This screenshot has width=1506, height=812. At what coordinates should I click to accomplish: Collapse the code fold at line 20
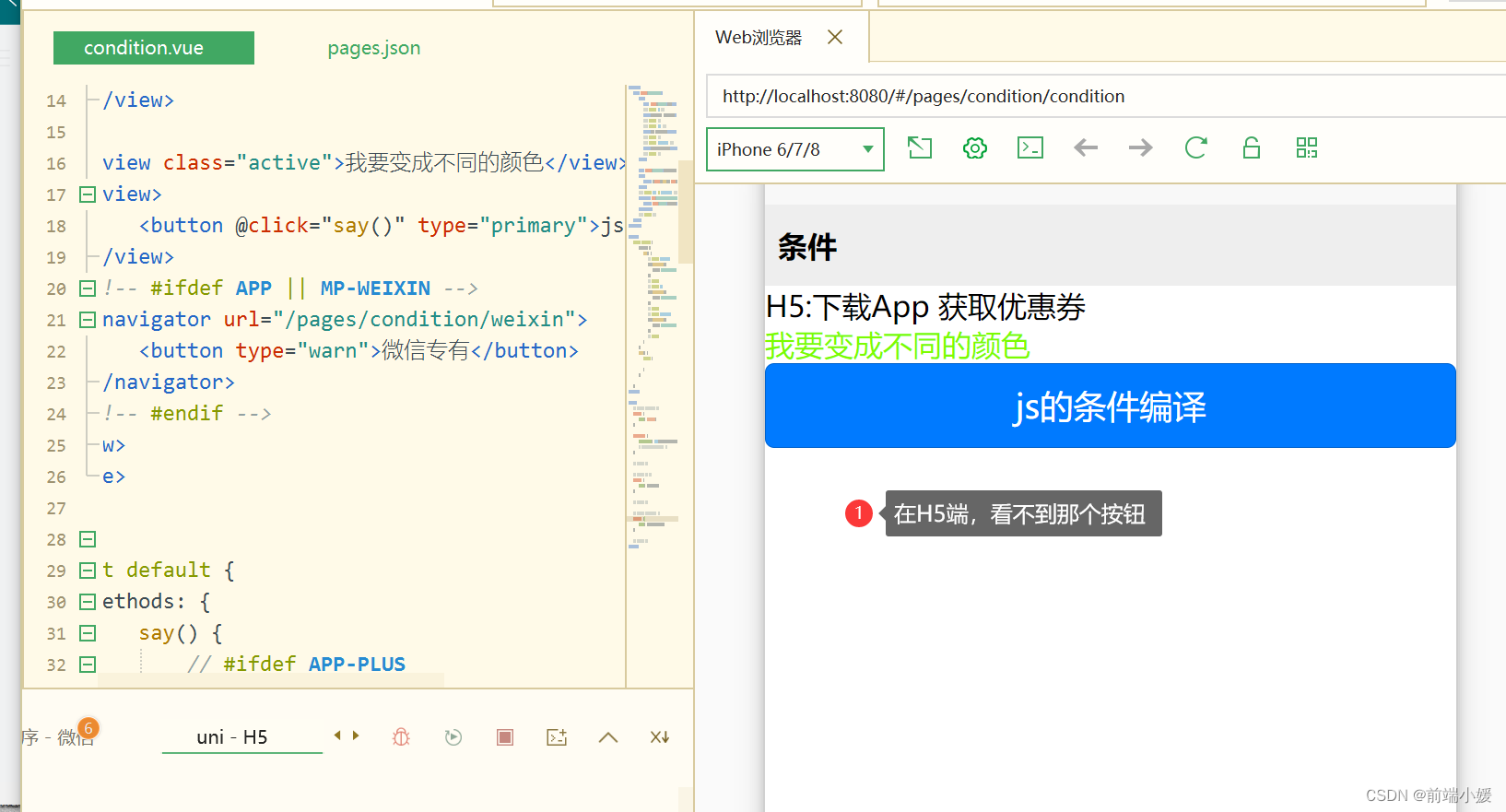88,288
